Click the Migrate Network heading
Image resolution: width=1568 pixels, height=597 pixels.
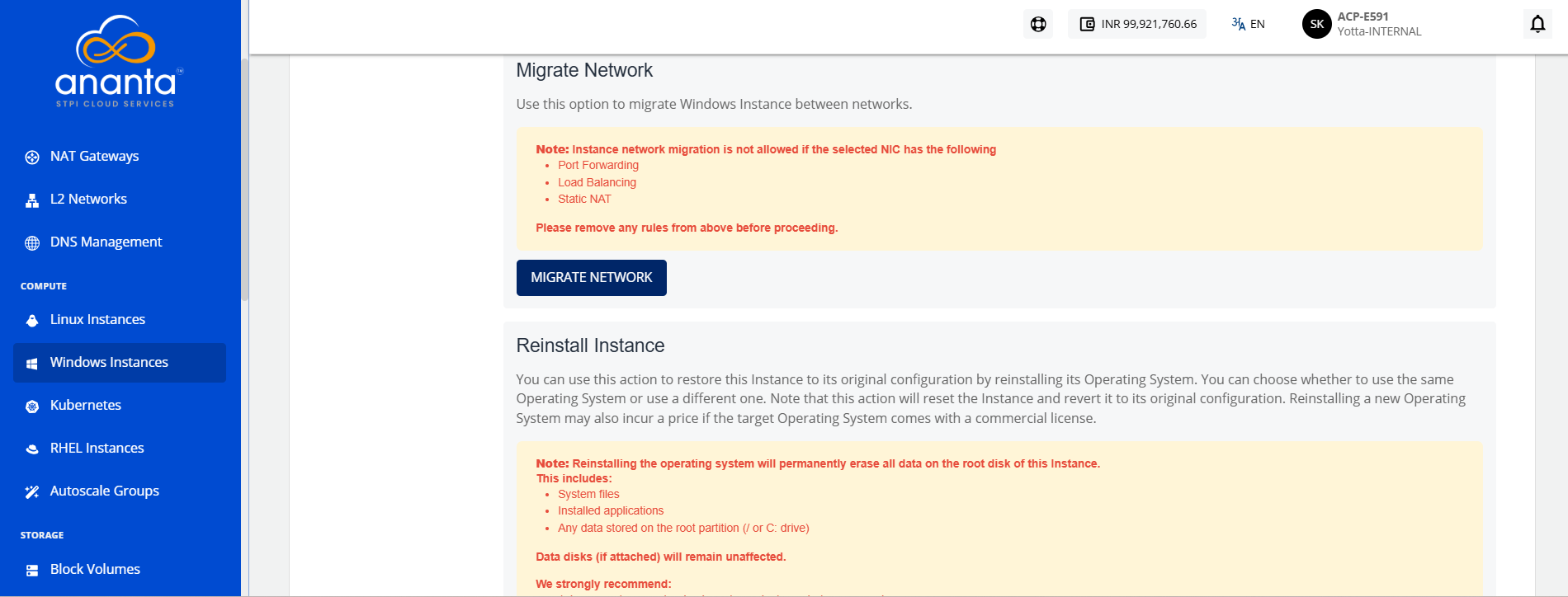coord(584,71)
